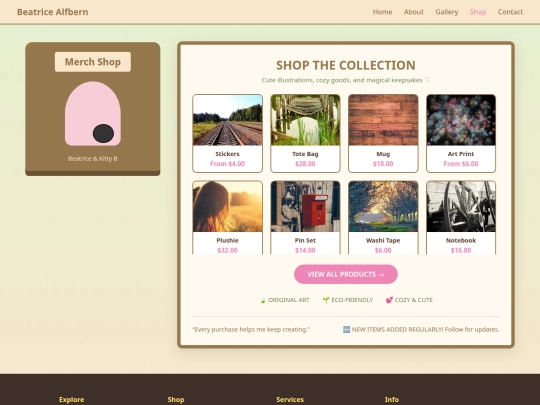Click the Beatrice Alfbern site title

pos(53,12)
